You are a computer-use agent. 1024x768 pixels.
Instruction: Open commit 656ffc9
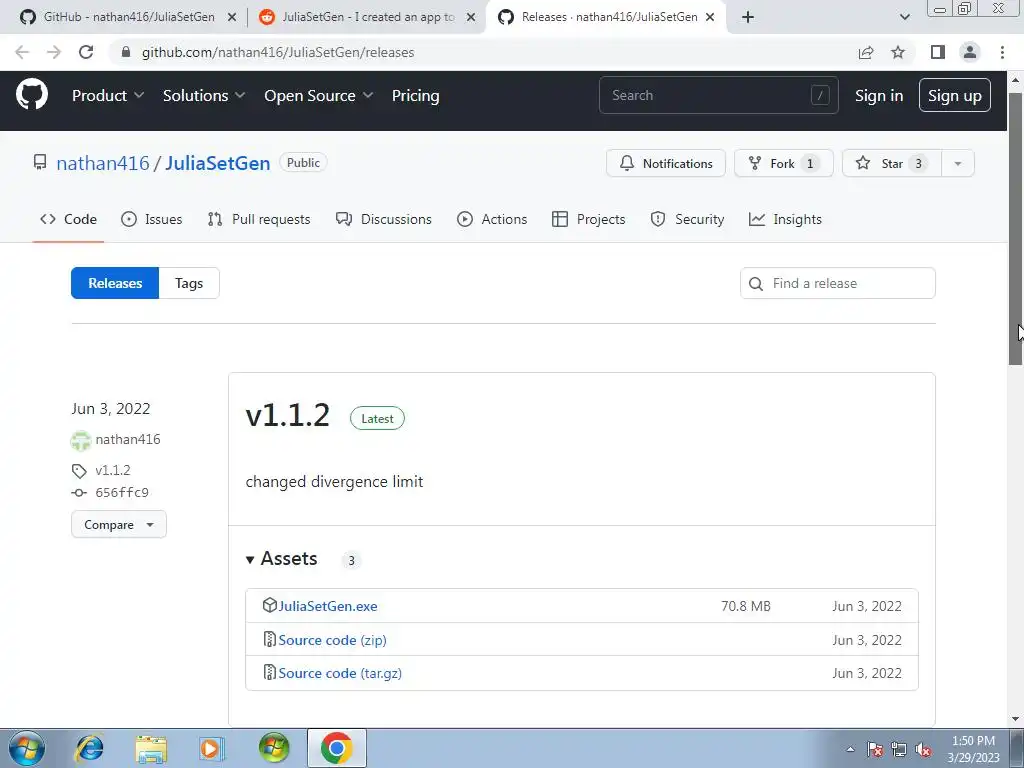coord(122,492)
